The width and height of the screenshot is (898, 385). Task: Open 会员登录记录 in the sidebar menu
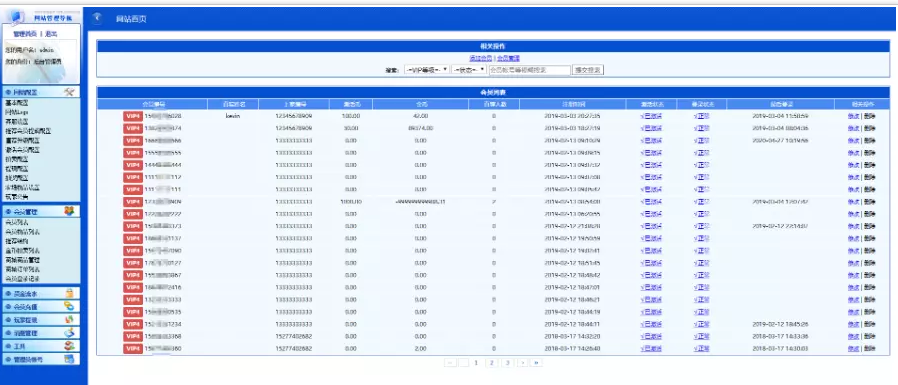(22, 278)
